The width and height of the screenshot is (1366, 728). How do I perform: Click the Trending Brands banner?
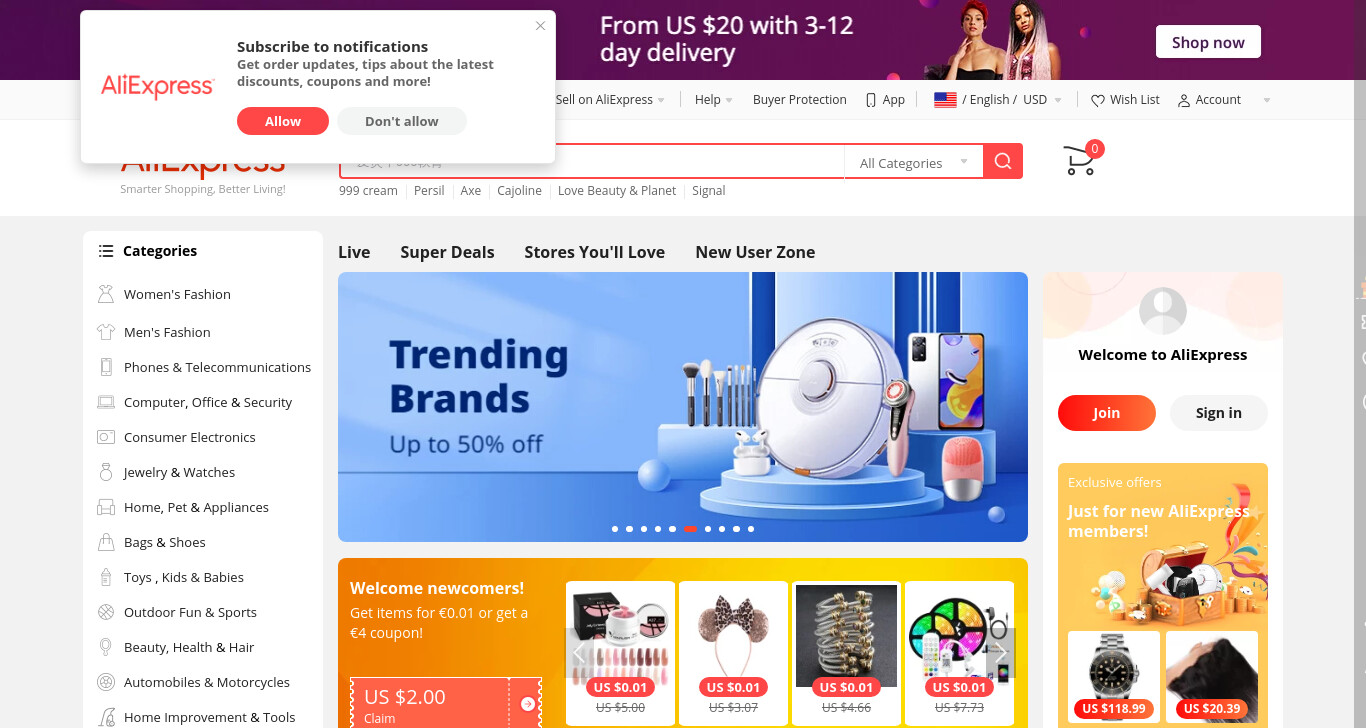683,407
